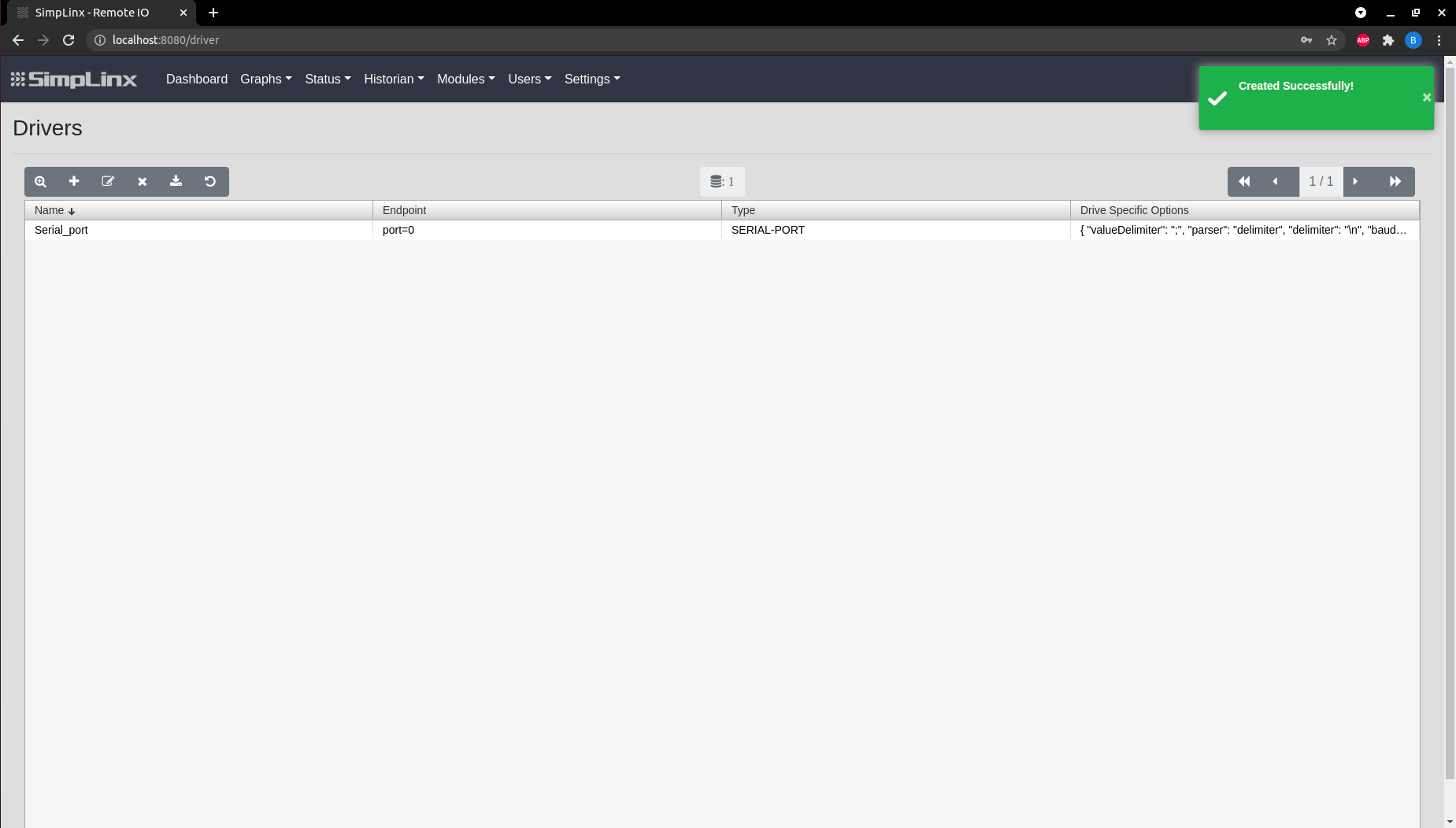Image resolution: width=1456 pixels, height=828 pixels.
Task: Go to previous page of drivers
Action: point(1276,182)
